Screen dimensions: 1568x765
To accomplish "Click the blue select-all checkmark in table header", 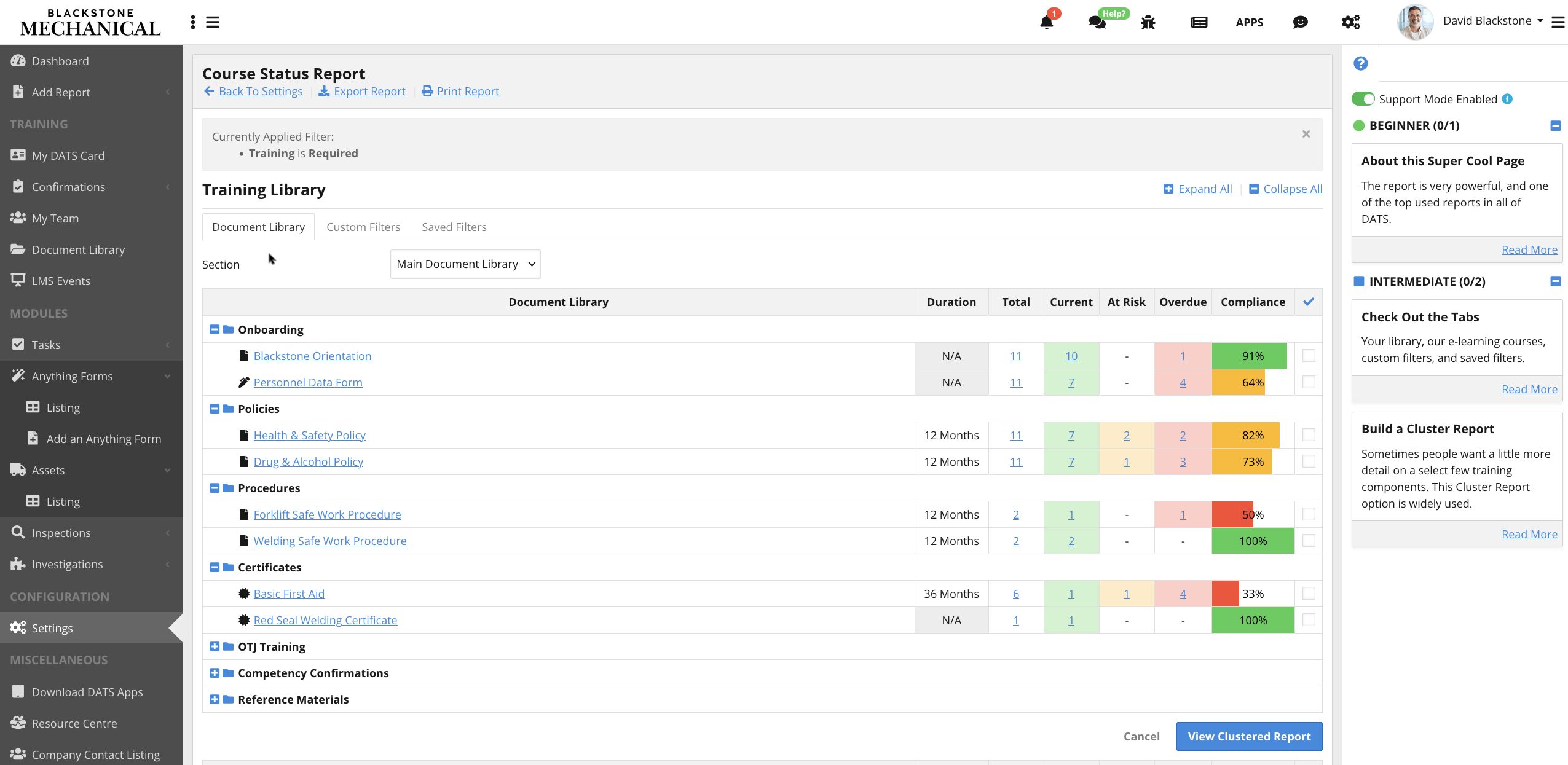I will [1309, 302].
